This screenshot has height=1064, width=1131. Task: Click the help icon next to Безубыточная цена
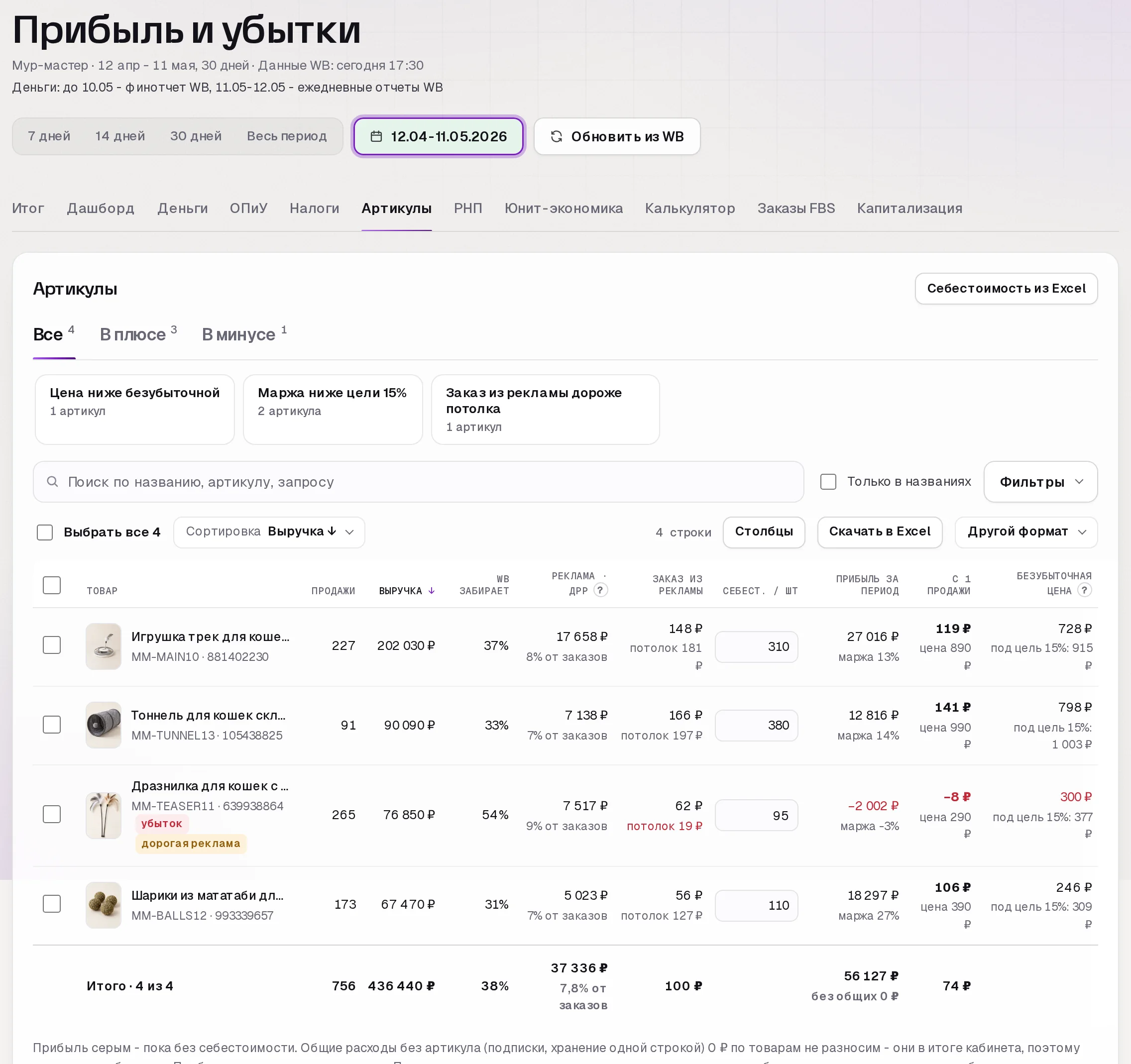tap(1084, 590)
